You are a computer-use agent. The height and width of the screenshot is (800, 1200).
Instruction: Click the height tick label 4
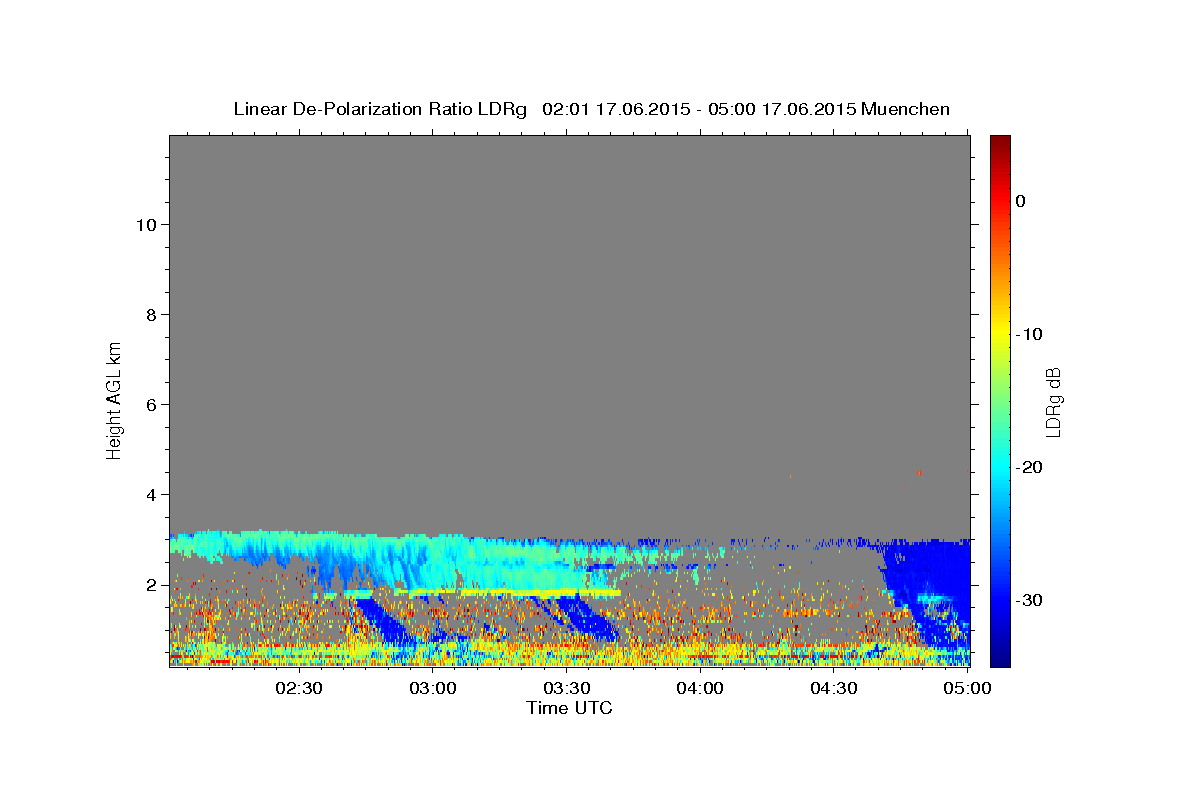pyautogui.click(x=149, y=494)
